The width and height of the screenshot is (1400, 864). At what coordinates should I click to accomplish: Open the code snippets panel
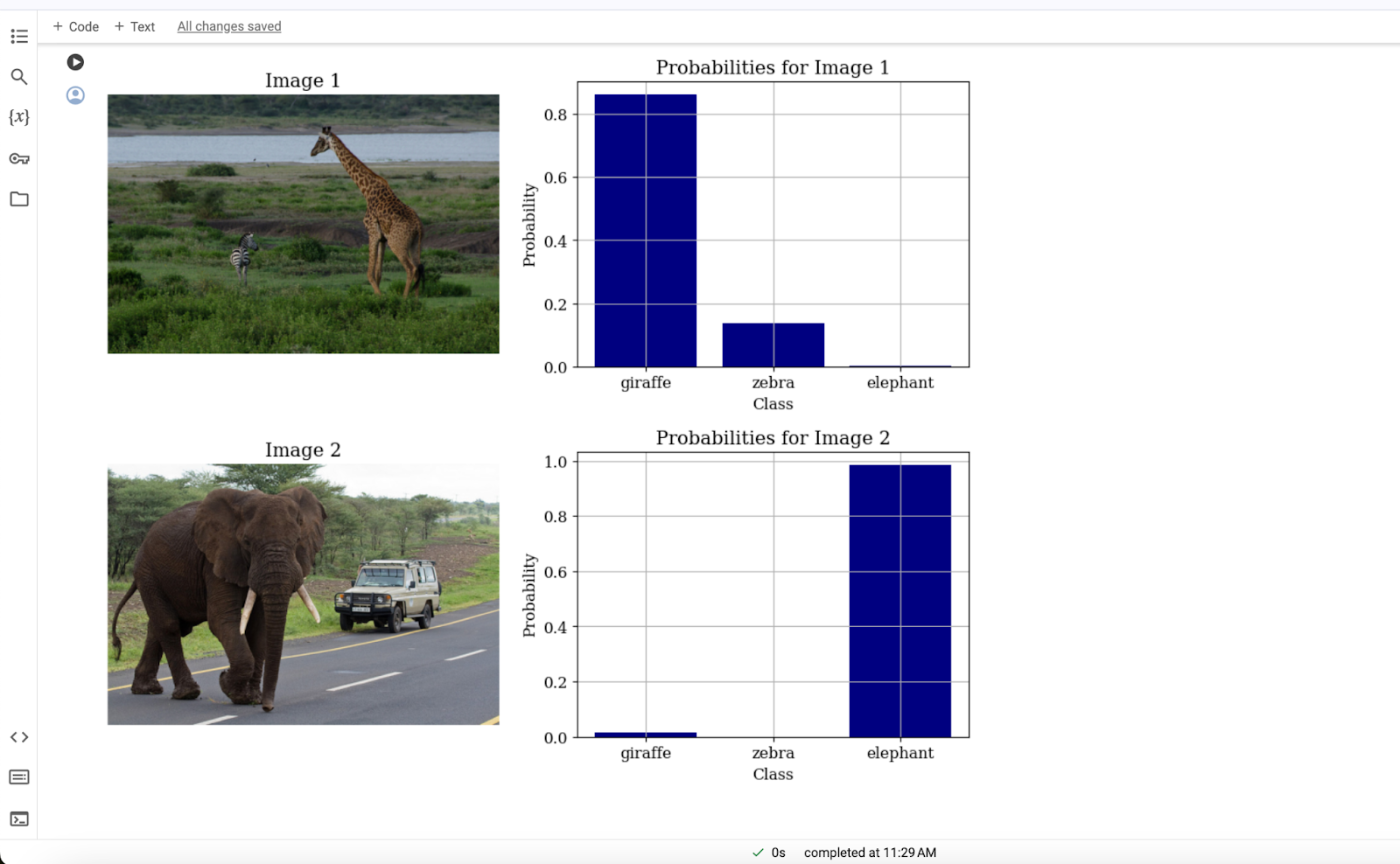point(19,737)
